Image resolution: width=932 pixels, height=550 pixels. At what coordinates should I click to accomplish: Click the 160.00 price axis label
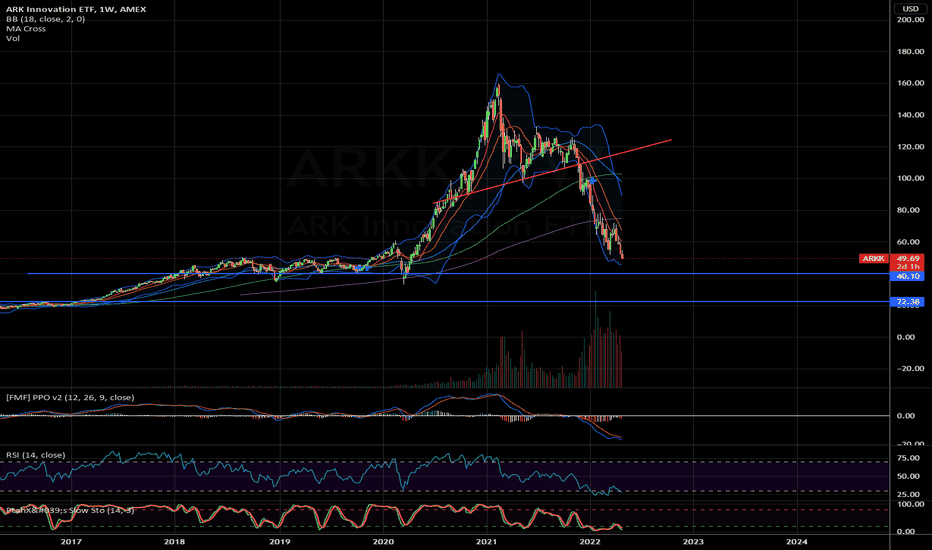(910, 83)
